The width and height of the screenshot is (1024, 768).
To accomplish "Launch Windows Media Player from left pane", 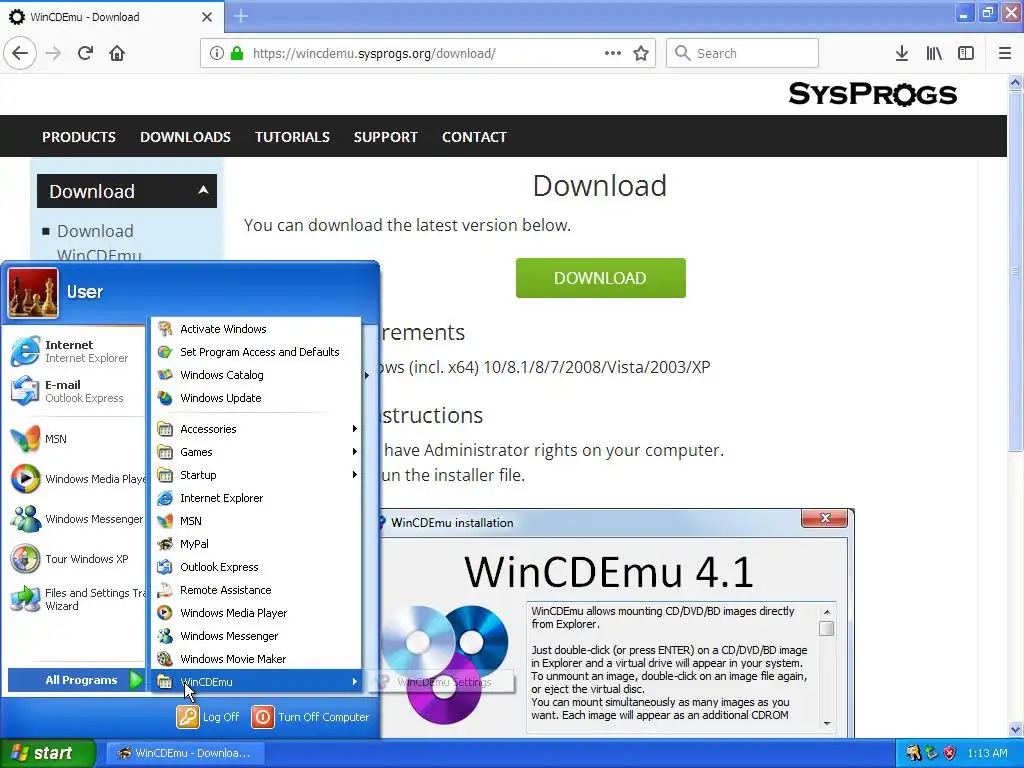I will [25, 479].
